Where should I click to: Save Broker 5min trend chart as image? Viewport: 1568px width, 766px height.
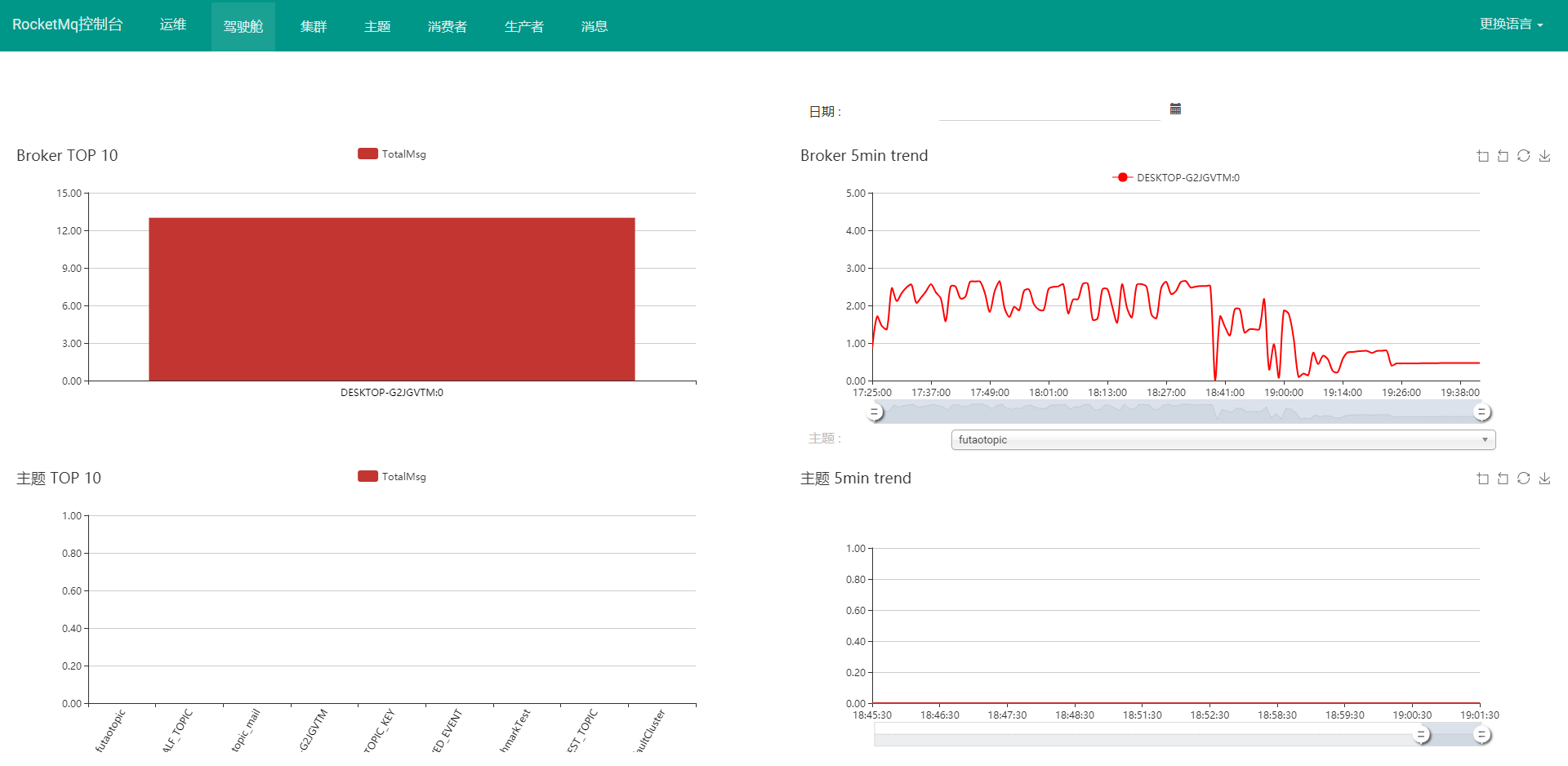click(1544, 156)
